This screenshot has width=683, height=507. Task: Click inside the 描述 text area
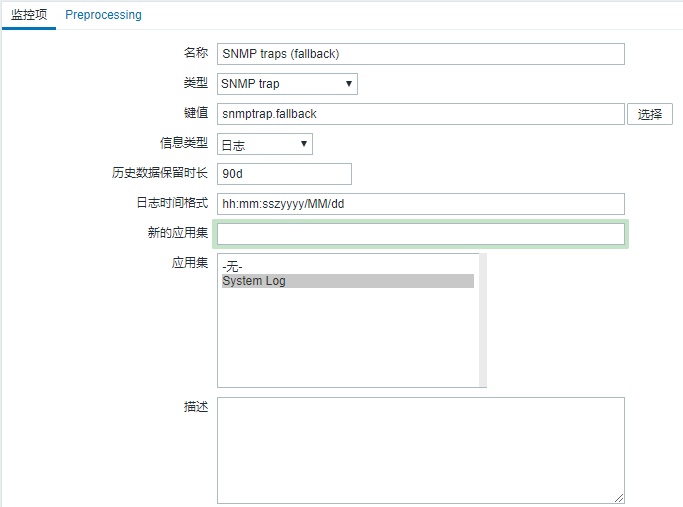tap(421, 450)
